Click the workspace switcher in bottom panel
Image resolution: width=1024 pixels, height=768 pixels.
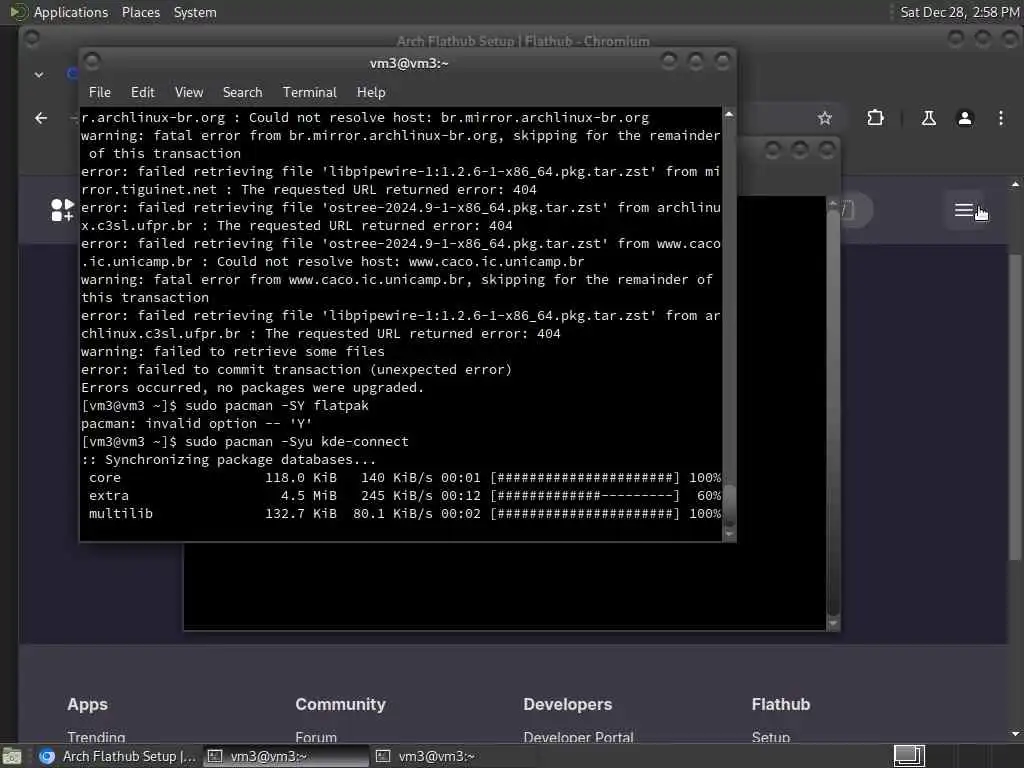click(x=909, y=756)
